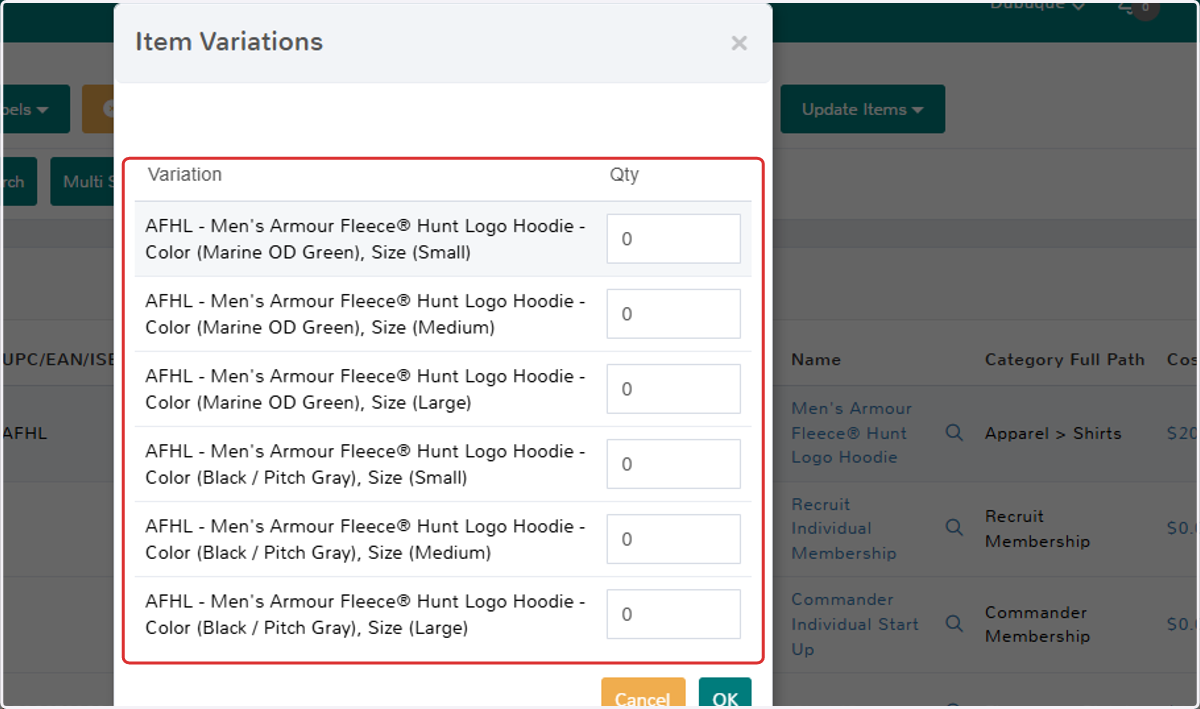Open the Update Items dropdown
This screenshot has width=1200, height=709.
click(862, 110)
